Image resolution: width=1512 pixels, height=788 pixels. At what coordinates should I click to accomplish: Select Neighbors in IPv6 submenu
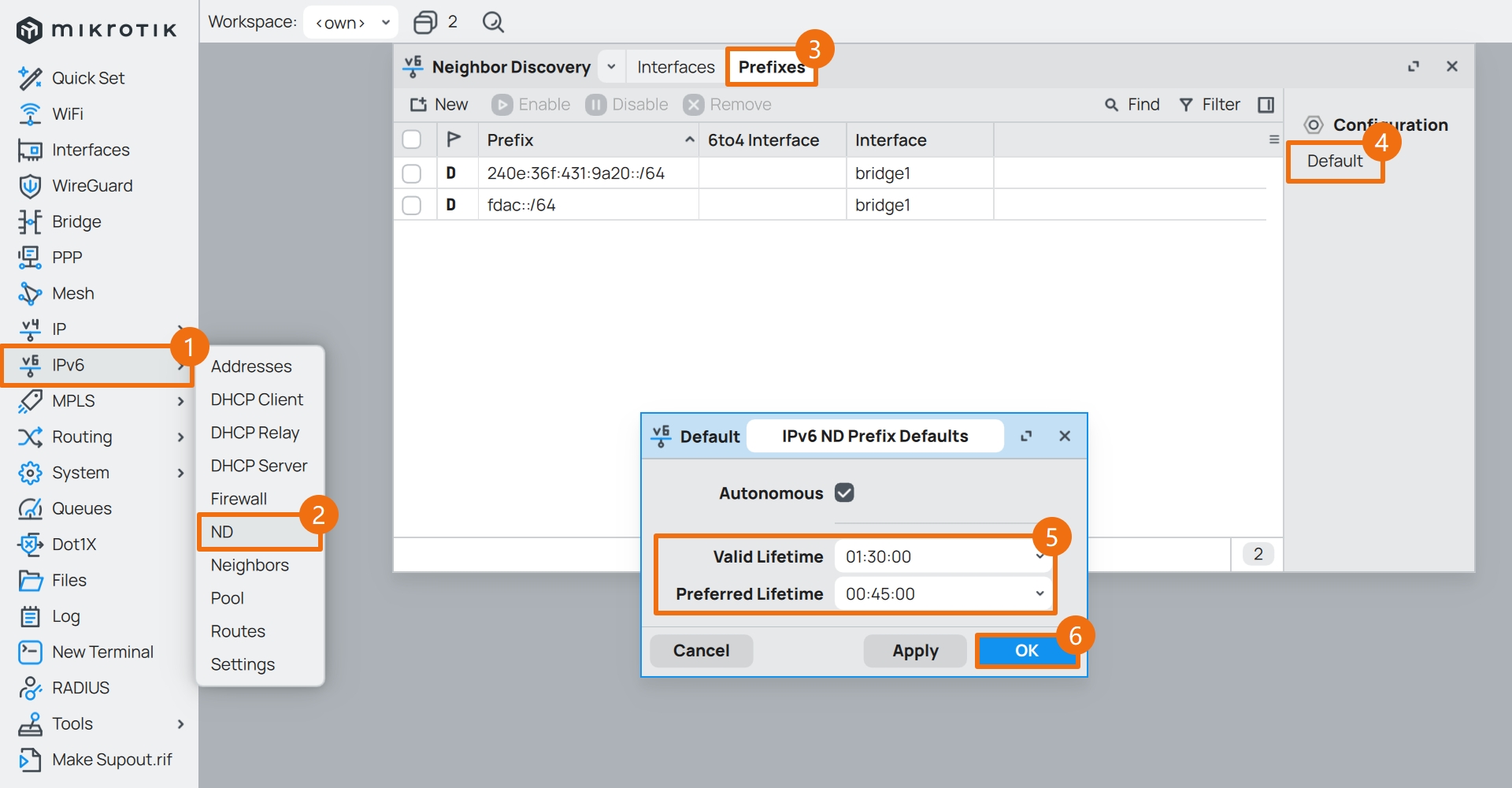pyautogui.click(x=250, y=565)
